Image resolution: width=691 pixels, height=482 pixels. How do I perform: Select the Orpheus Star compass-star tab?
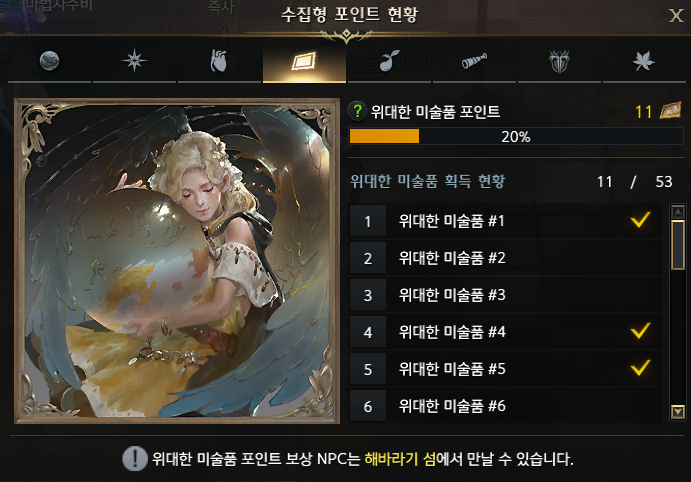click(x=134, y=61)
